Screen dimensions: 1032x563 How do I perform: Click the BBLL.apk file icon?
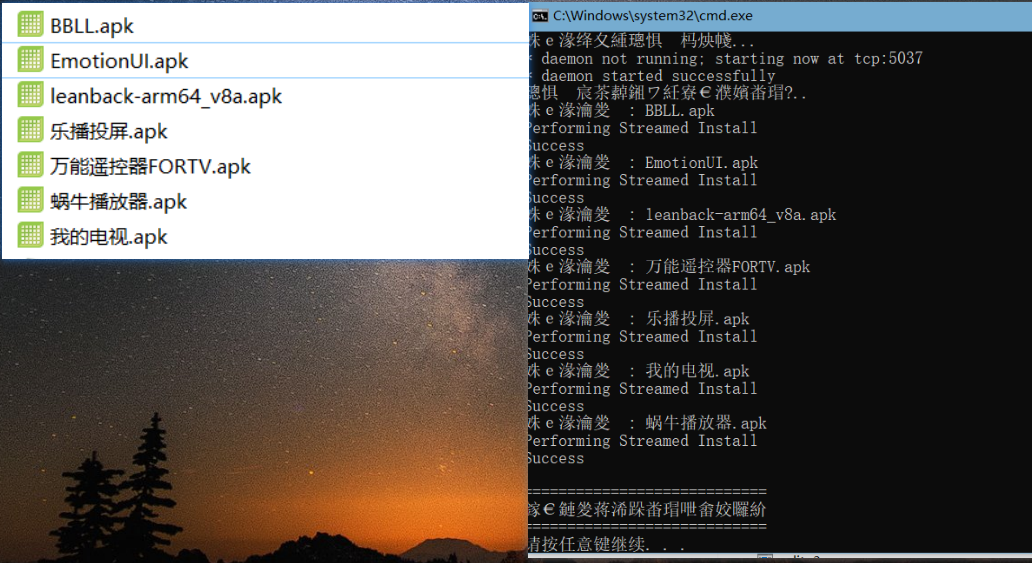[30, 24]
